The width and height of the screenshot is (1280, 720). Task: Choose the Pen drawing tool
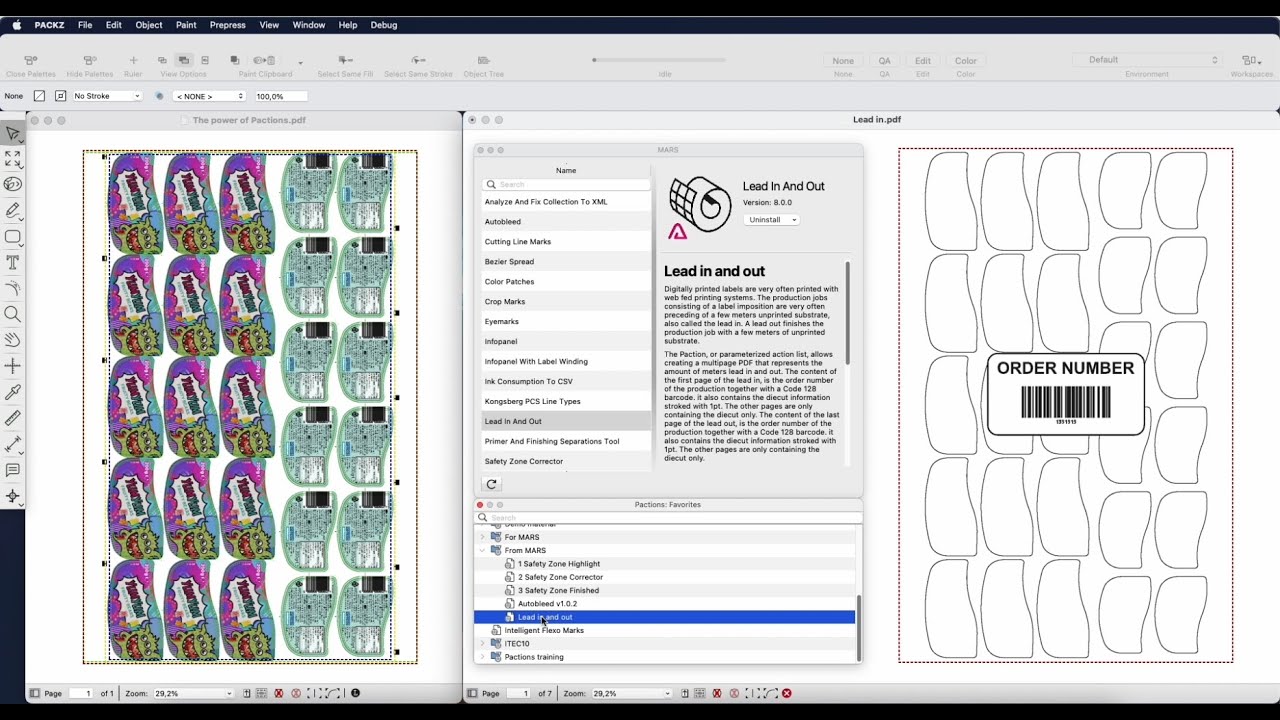(x=13, y=211)
